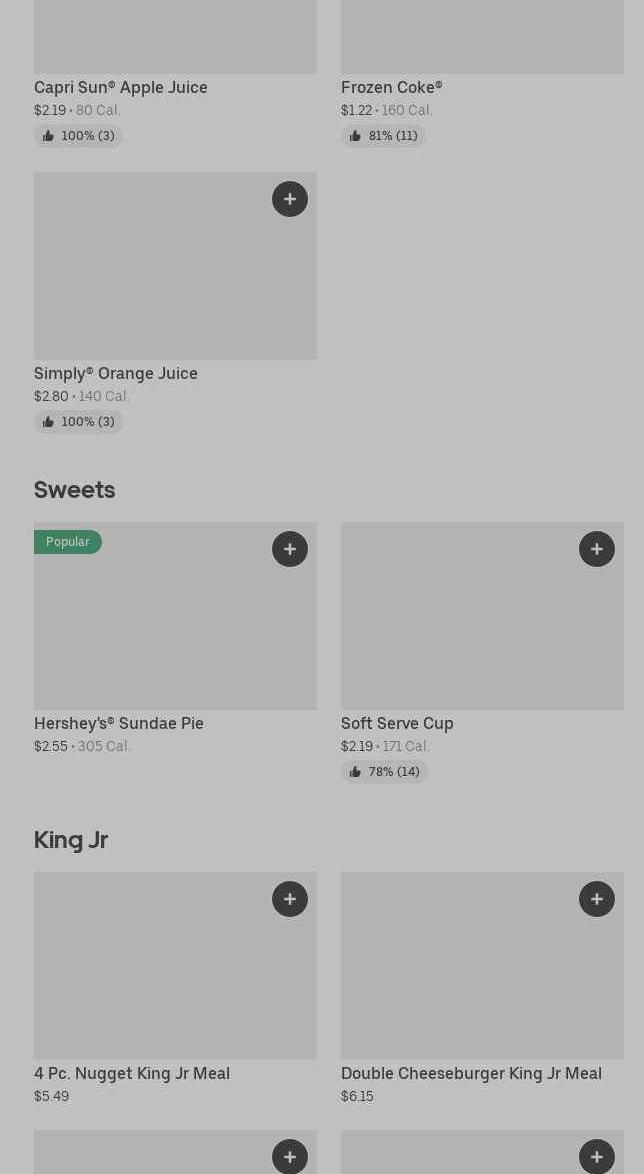Screen dimensions: 644x1174
Task: Open Capri Sun Apple Juice item
Action: (121, 88)
